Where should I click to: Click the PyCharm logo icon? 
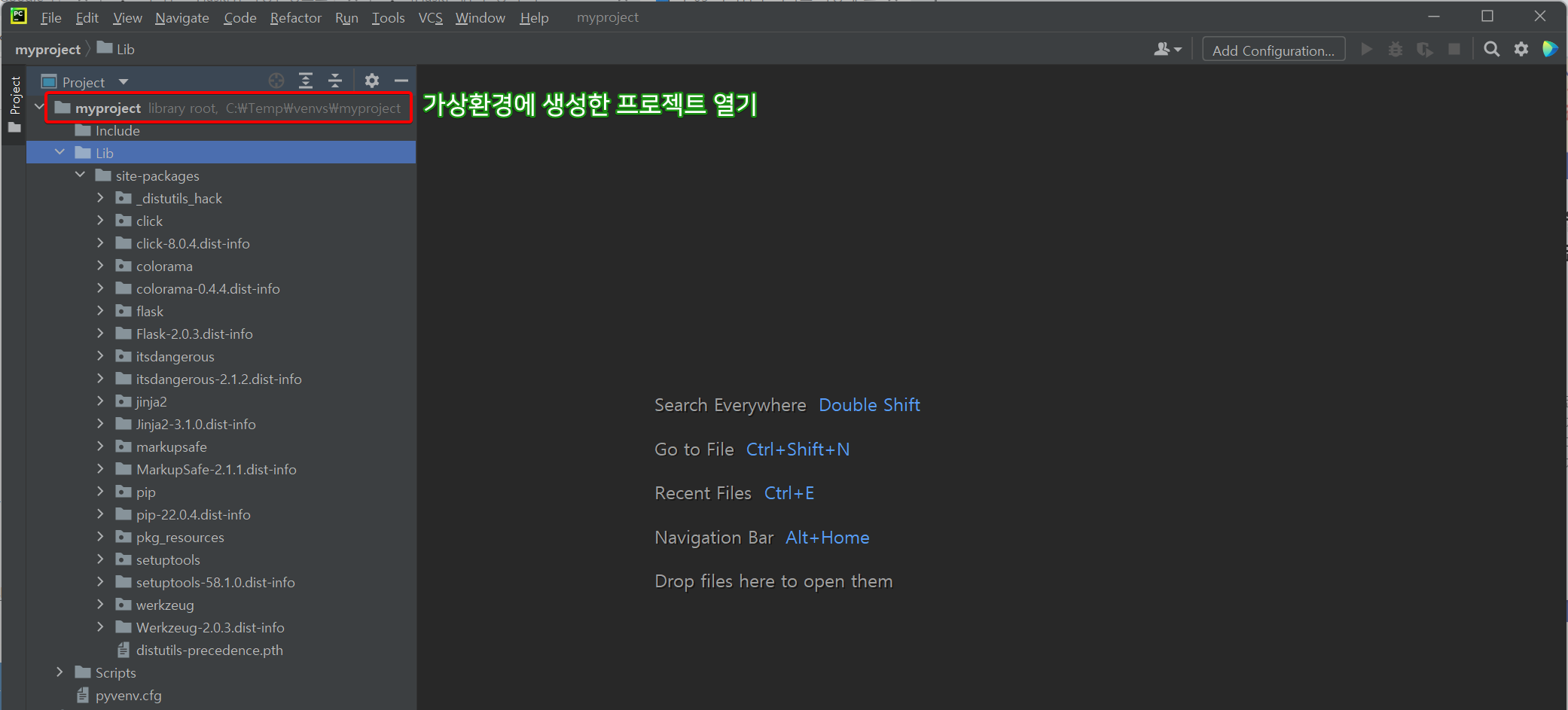pos(18,15)
